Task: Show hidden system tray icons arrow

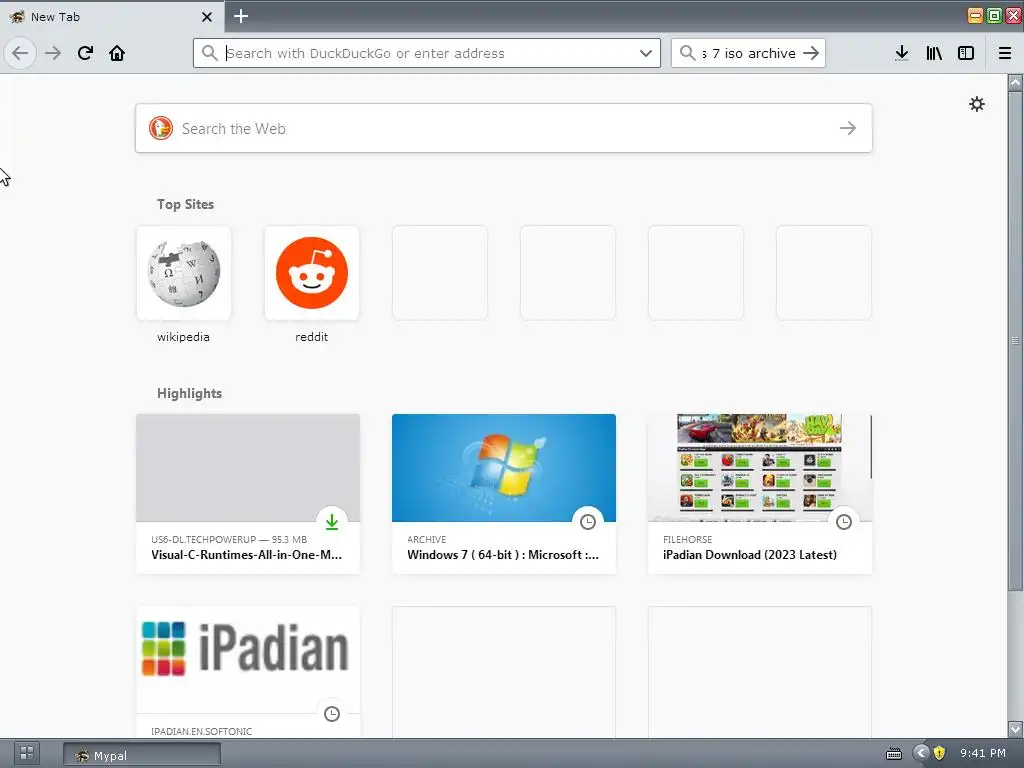Action: tap(921, 753)
